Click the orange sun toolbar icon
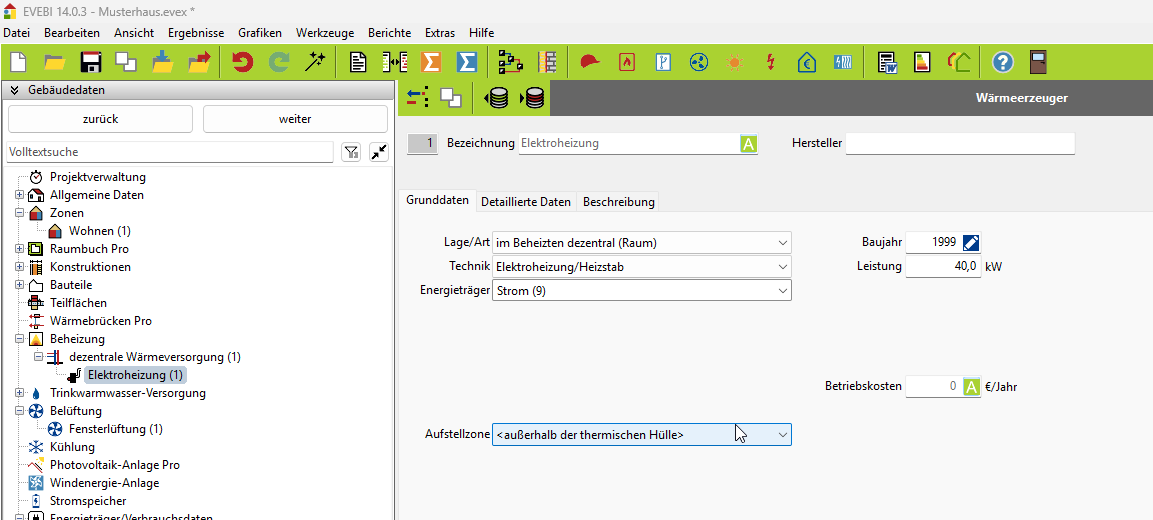 pos(735,63)
